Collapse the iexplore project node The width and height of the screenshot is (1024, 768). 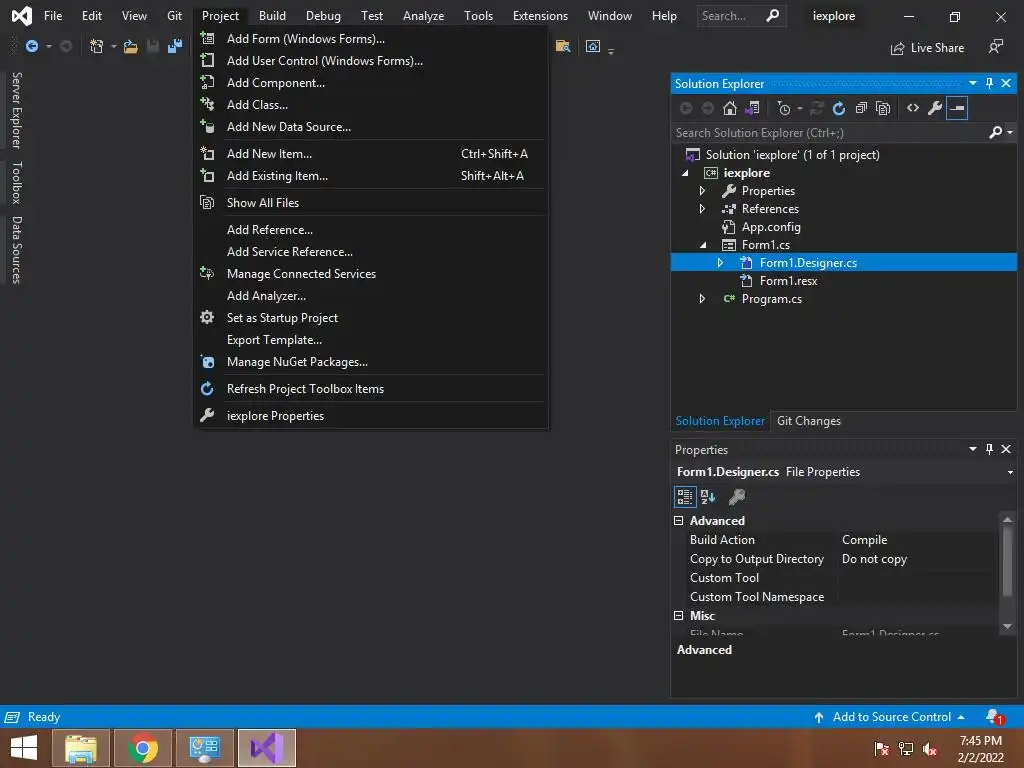pyautogui.click(x=685, y=173)
